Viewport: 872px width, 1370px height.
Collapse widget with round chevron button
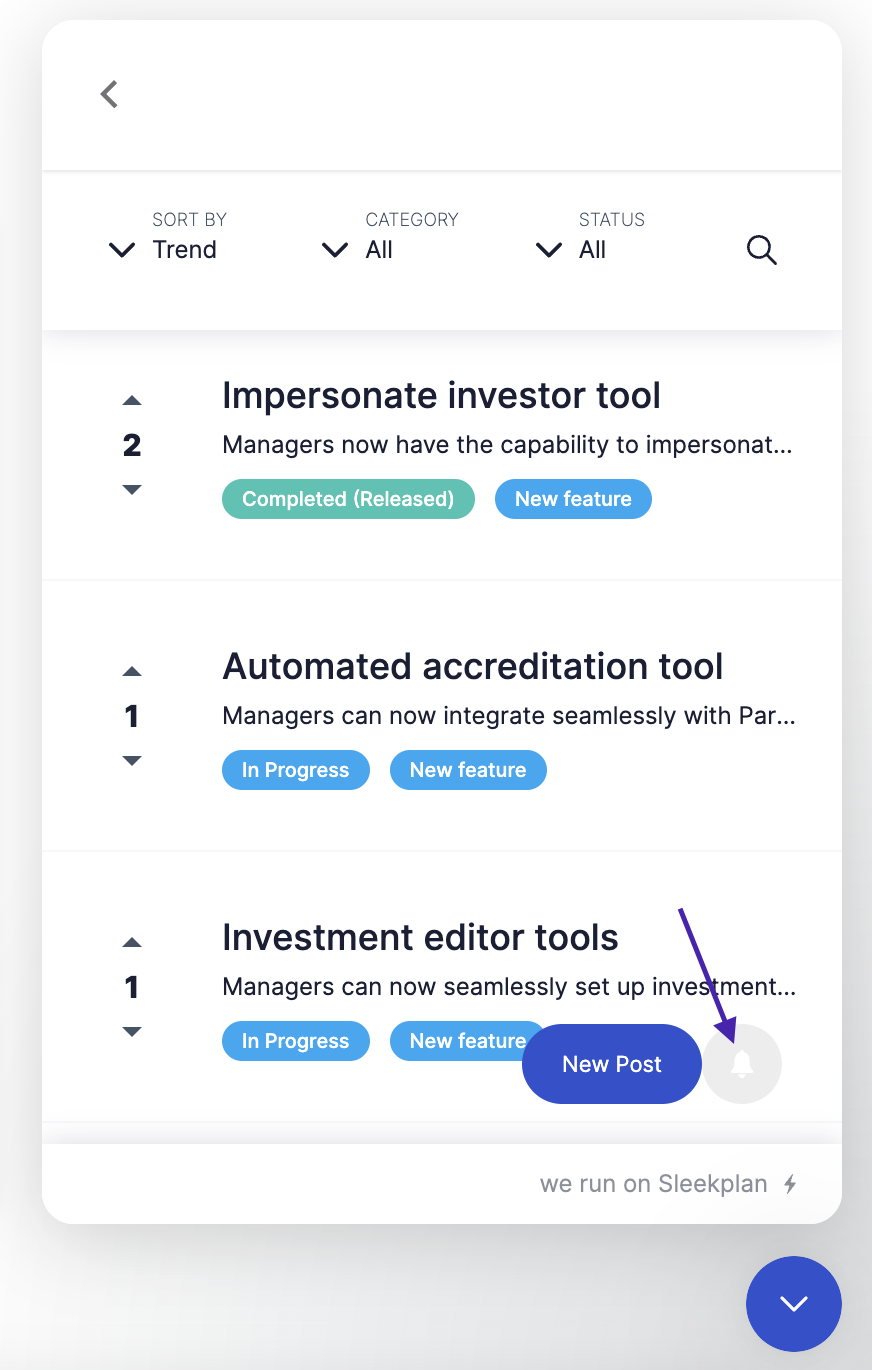[x=794, y=1304]
